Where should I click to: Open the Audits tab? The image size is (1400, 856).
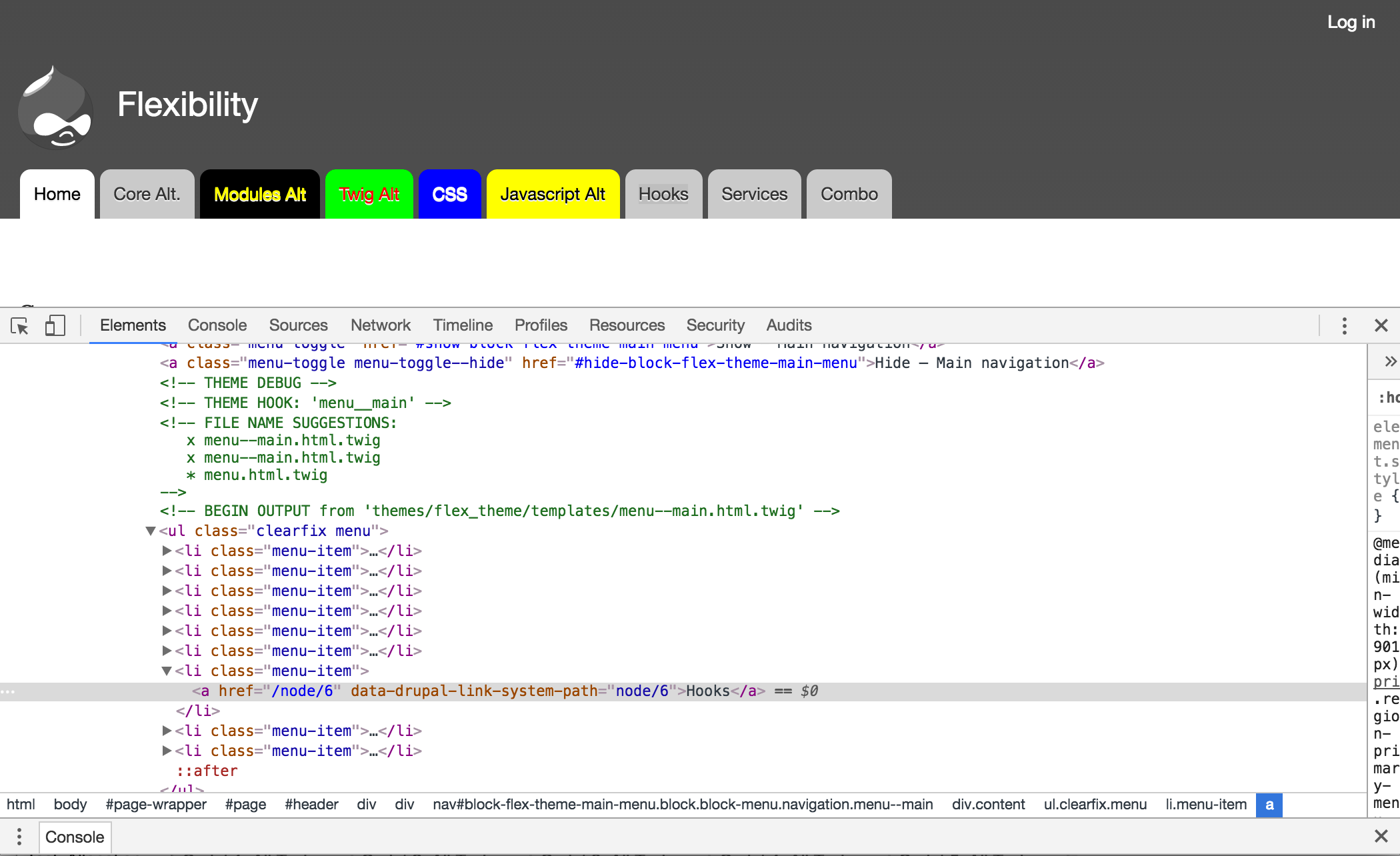coord(789,325)
